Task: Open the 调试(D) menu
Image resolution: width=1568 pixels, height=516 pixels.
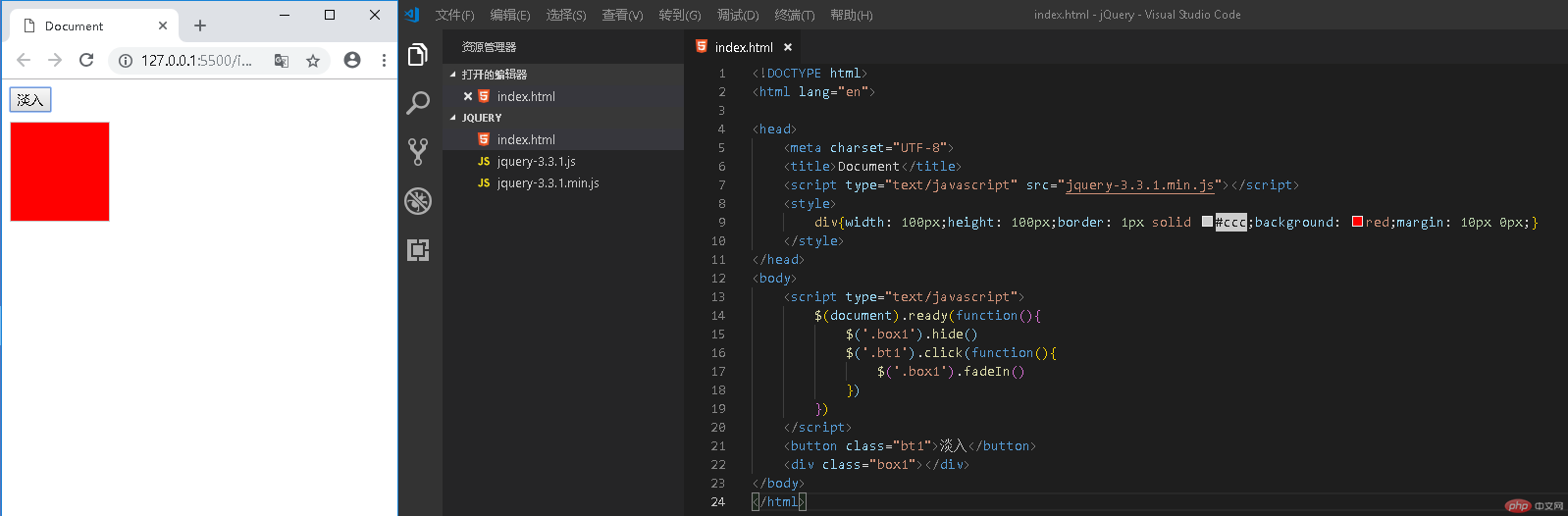Action: click(x=738, y=15)
